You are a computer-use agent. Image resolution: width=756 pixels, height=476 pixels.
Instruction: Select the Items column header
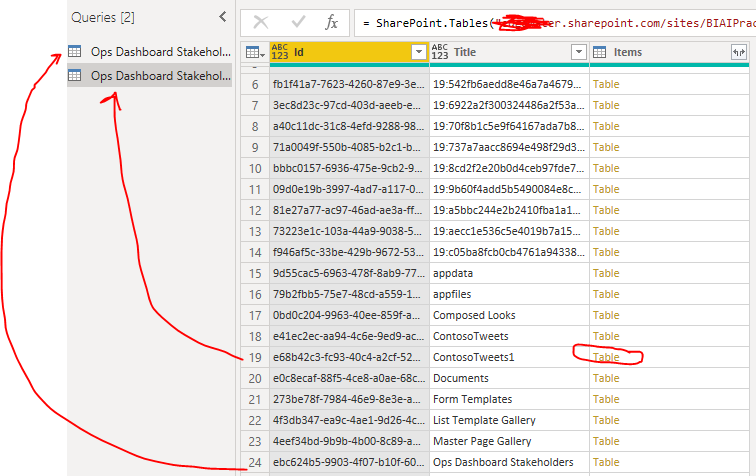pos(669,52)
